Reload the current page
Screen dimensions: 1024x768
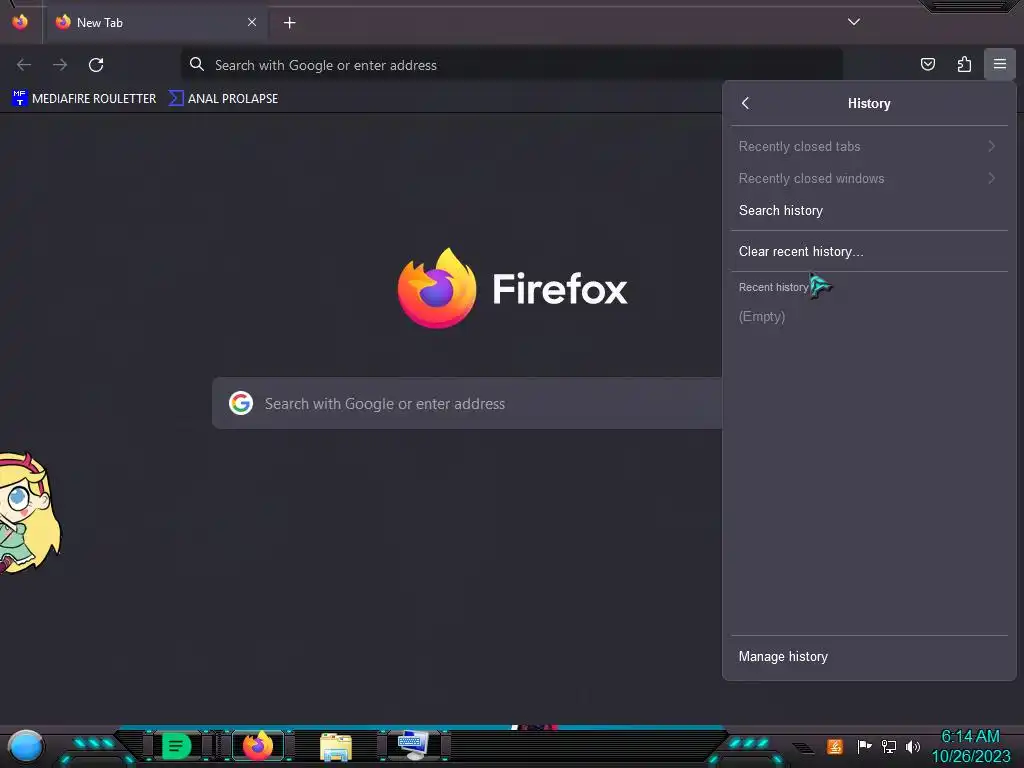pyautogui.click(x=96, y=65)
